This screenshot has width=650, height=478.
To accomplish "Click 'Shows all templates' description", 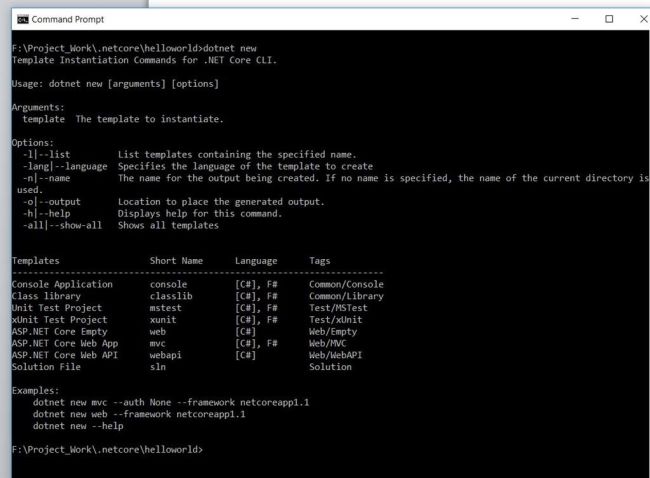I will pyautogui.click(x=168, y=226).
